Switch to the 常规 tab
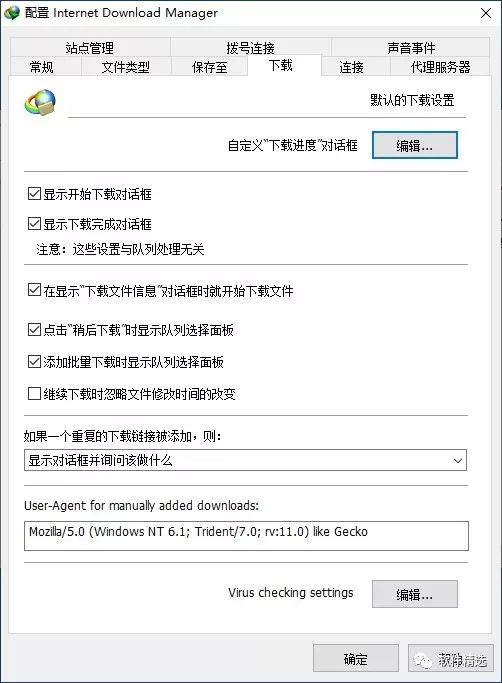Viewport: 502px width, 683px height. (x=42, y=67)
